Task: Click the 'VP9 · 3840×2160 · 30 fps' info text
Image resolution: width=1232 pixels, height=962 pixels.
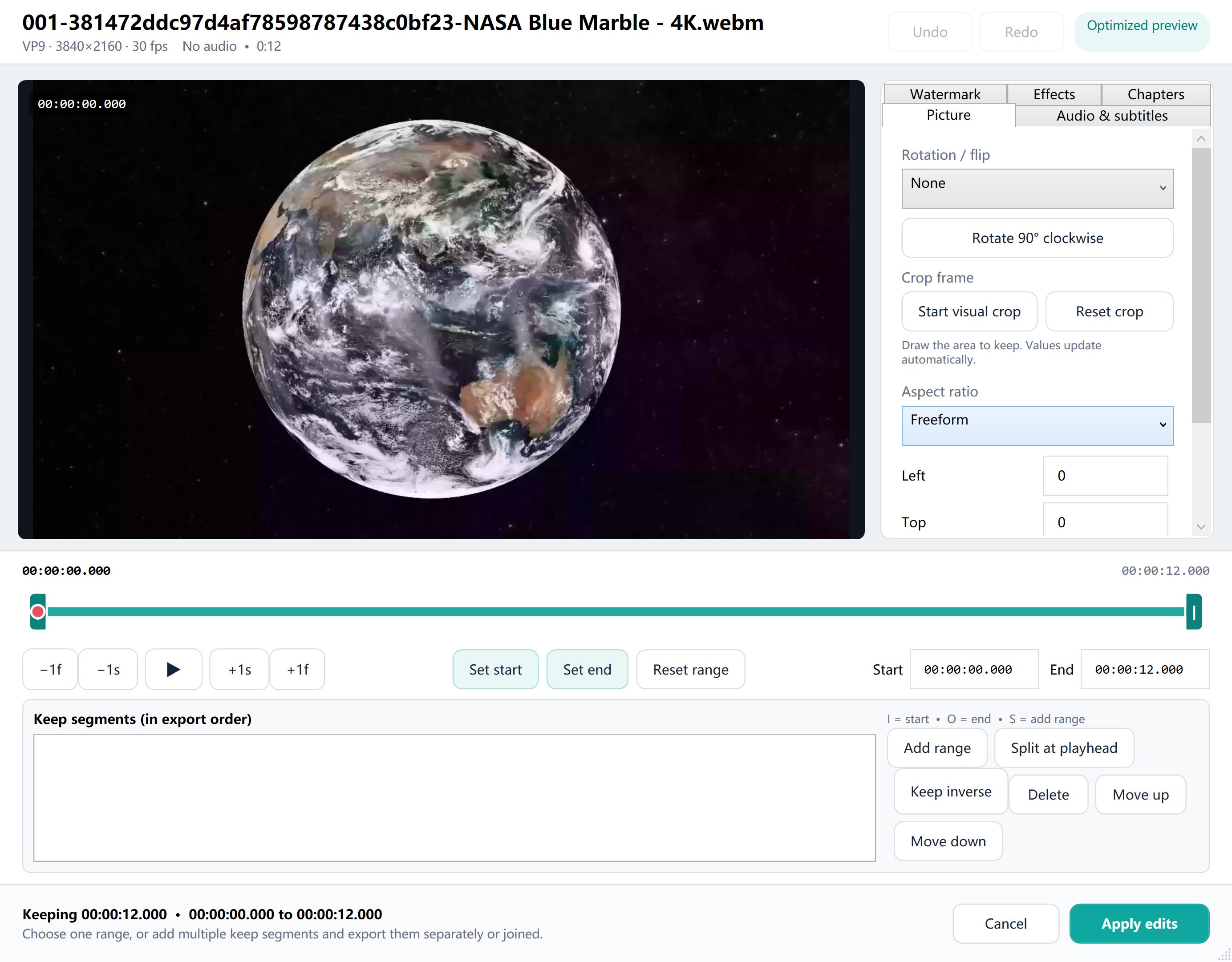Action: click(x=95, y=46)
